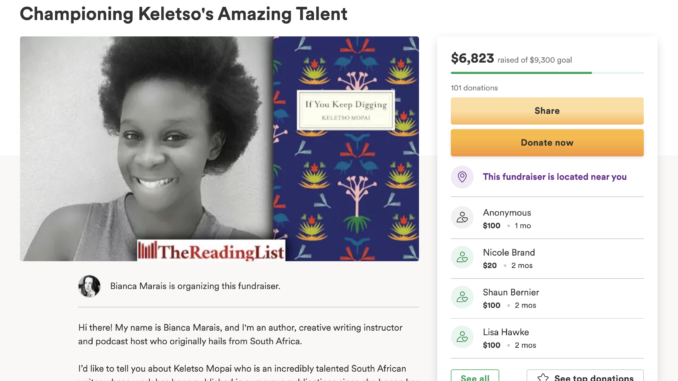Click the star icon beside See top donations

click(x=543, y=378)
